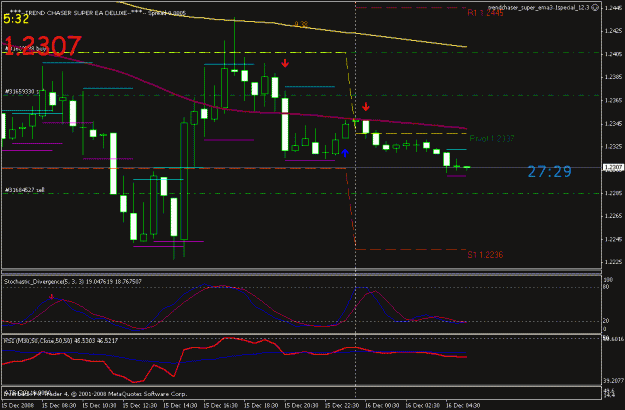
Task: Click current price tag 1.2307 on price axis
Action: (x=613, y=168)
